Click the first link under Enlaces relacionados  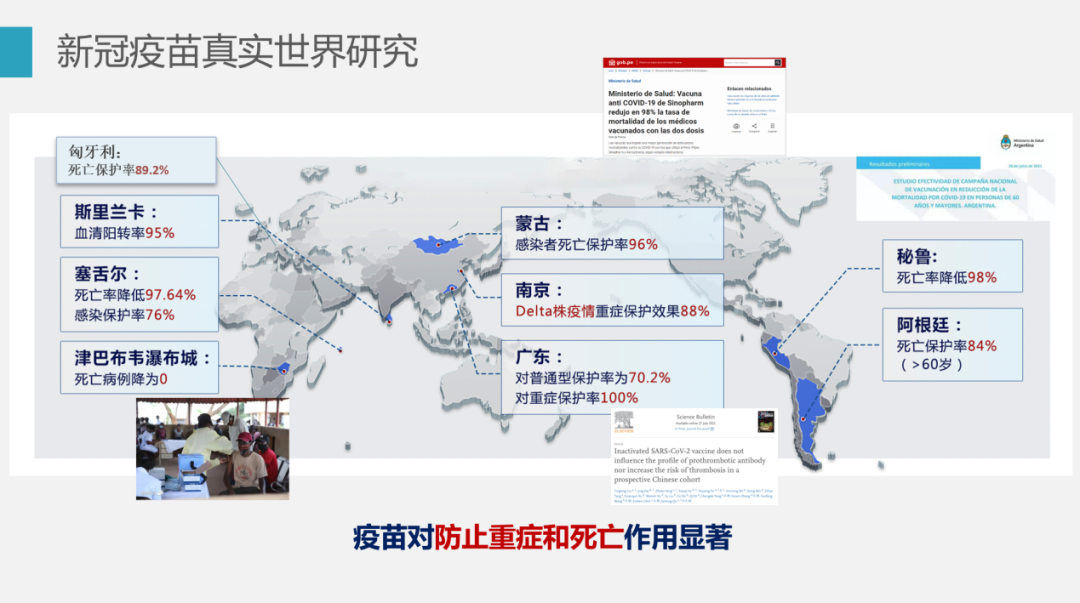click(753, 99)
